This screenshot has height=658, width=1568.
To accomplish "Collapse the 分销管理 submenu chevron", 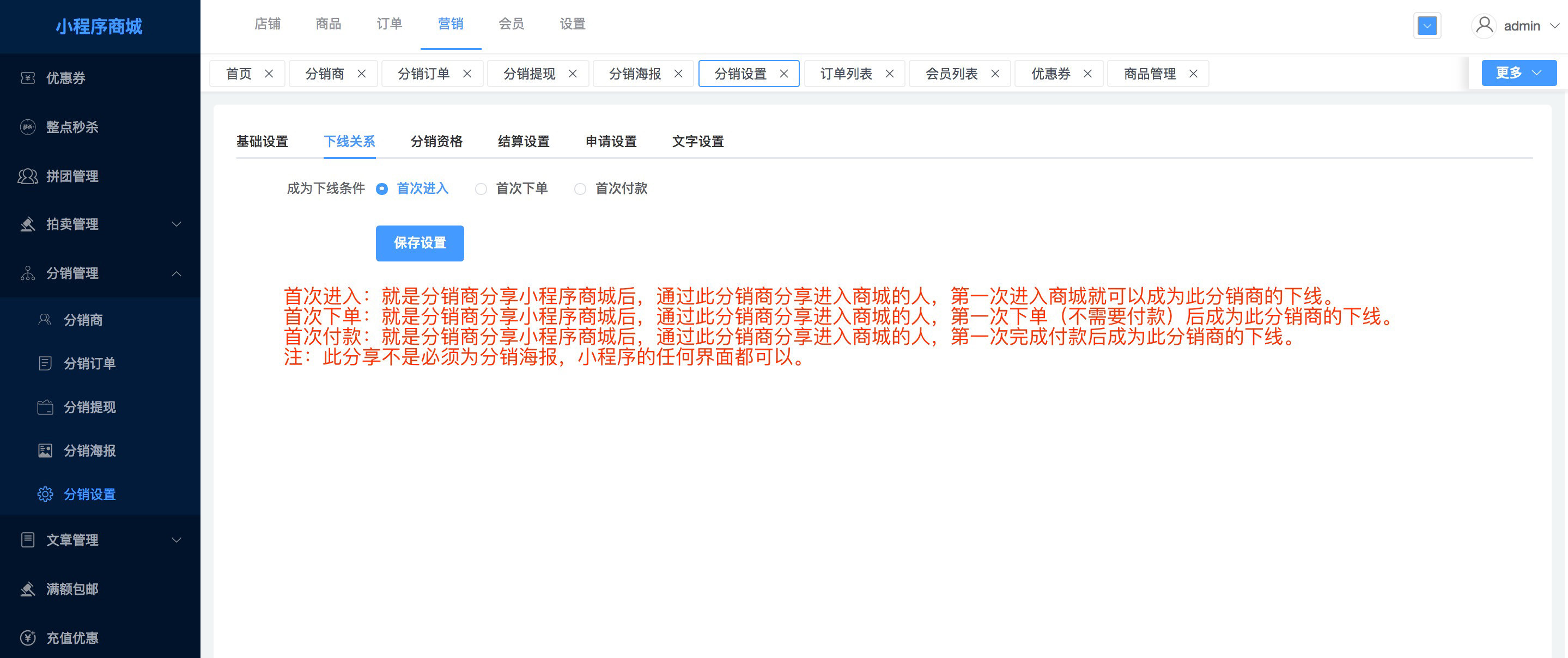I will click(177, 274).
